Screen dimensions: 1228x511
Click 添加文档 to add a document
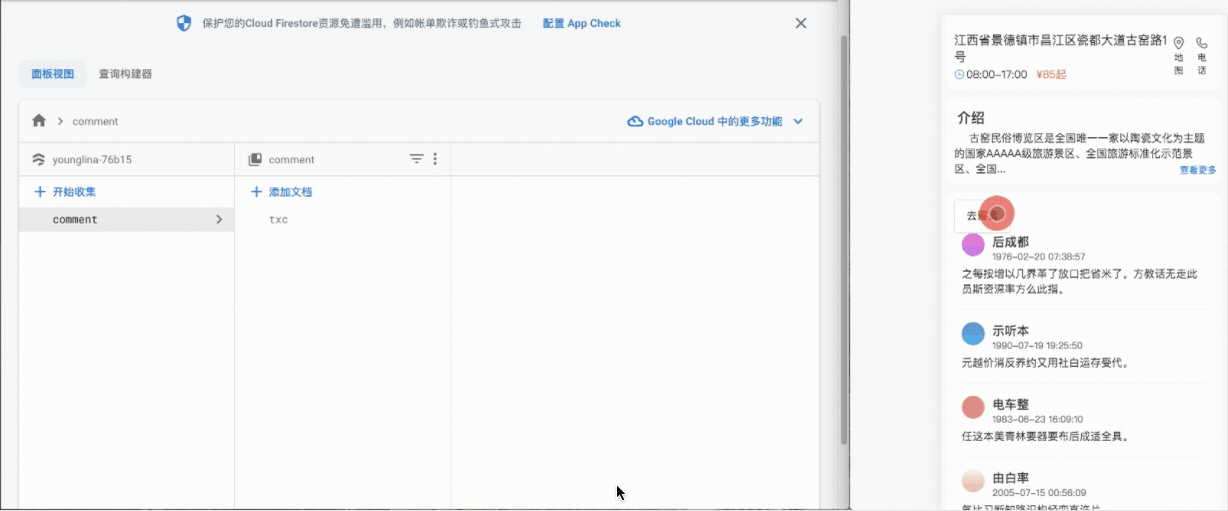pyautogui.click(x=282, y=191)
